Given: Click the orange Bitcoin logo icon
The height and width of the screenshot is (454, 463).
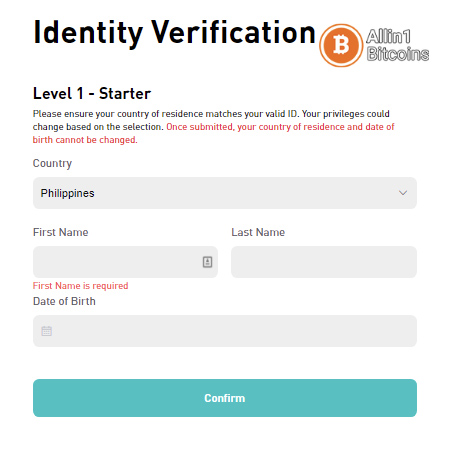Looking at the screenshot, I should pyautogui.click(x=341, y=45).
